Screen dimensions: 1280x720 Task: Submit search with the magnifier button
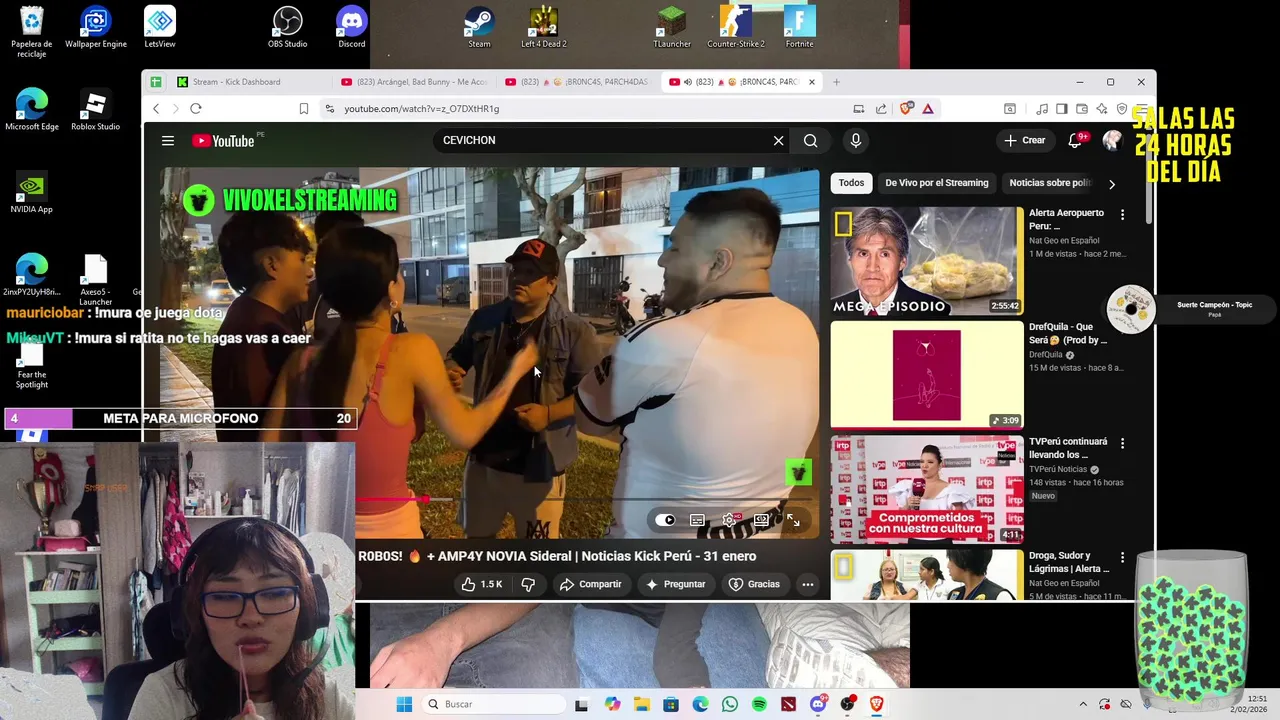tap(810, 141)
